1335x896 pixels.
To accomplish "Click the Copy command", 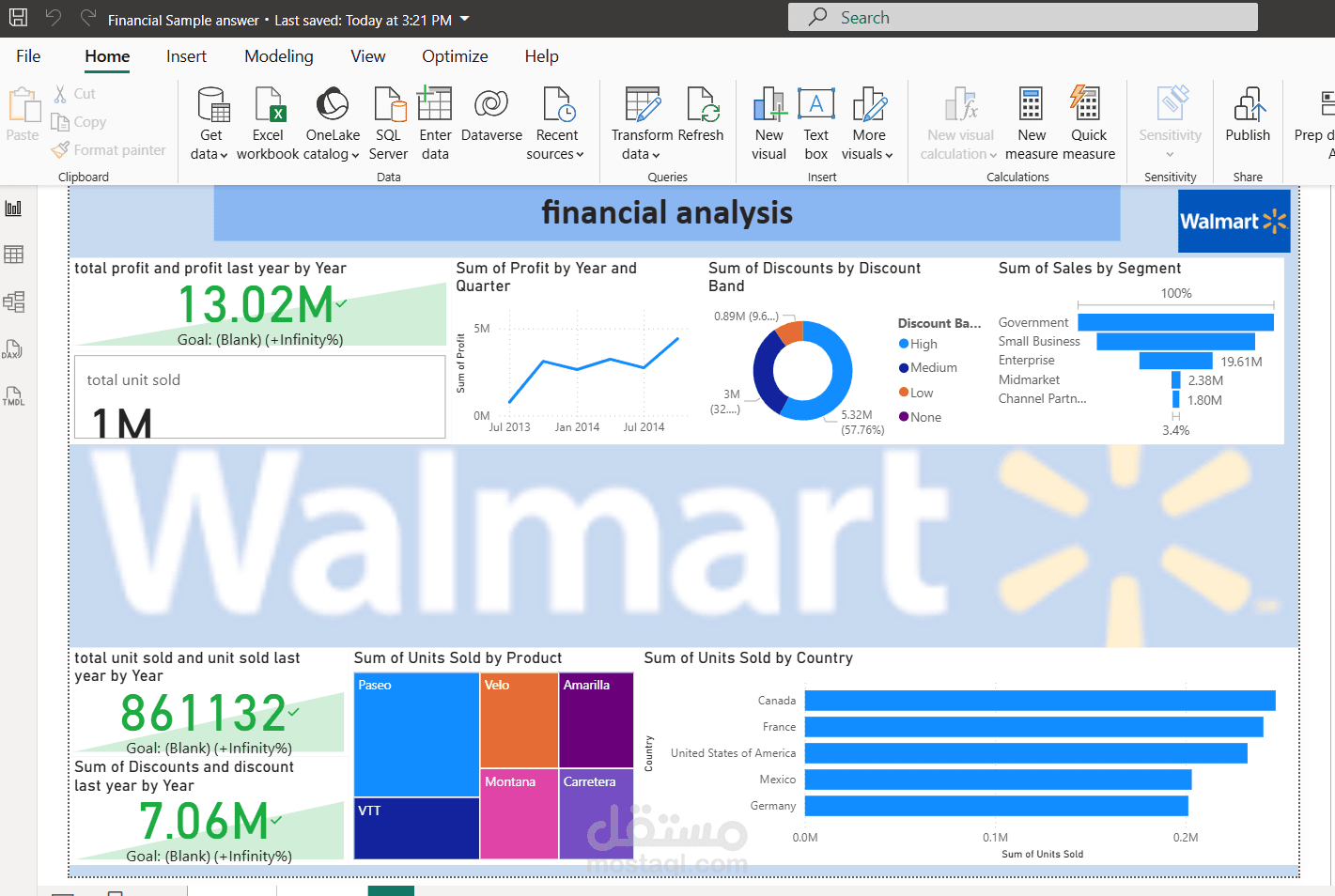I will (x=79, y=122).
